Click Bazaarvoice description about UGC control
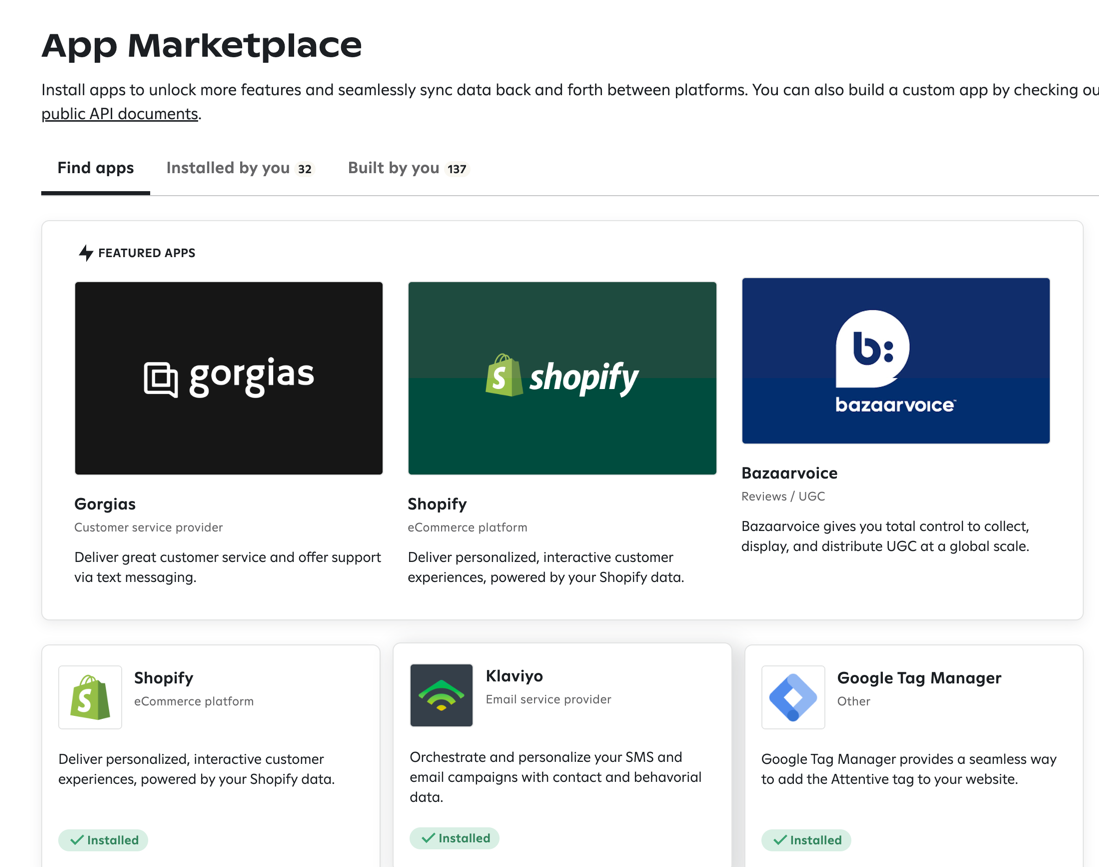Viewport: 1099px width, 867px height. pos(885,536)
